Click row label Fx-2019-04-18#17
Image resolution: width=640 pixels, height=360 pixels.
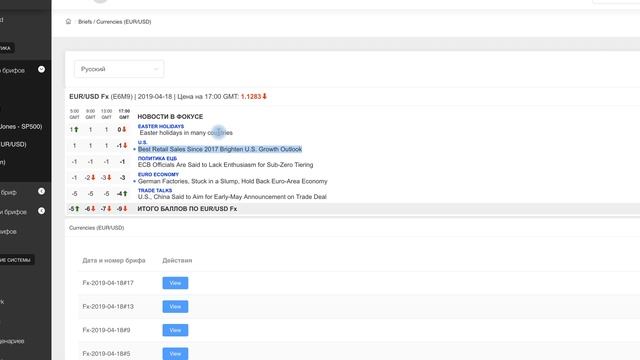[108, 283]
